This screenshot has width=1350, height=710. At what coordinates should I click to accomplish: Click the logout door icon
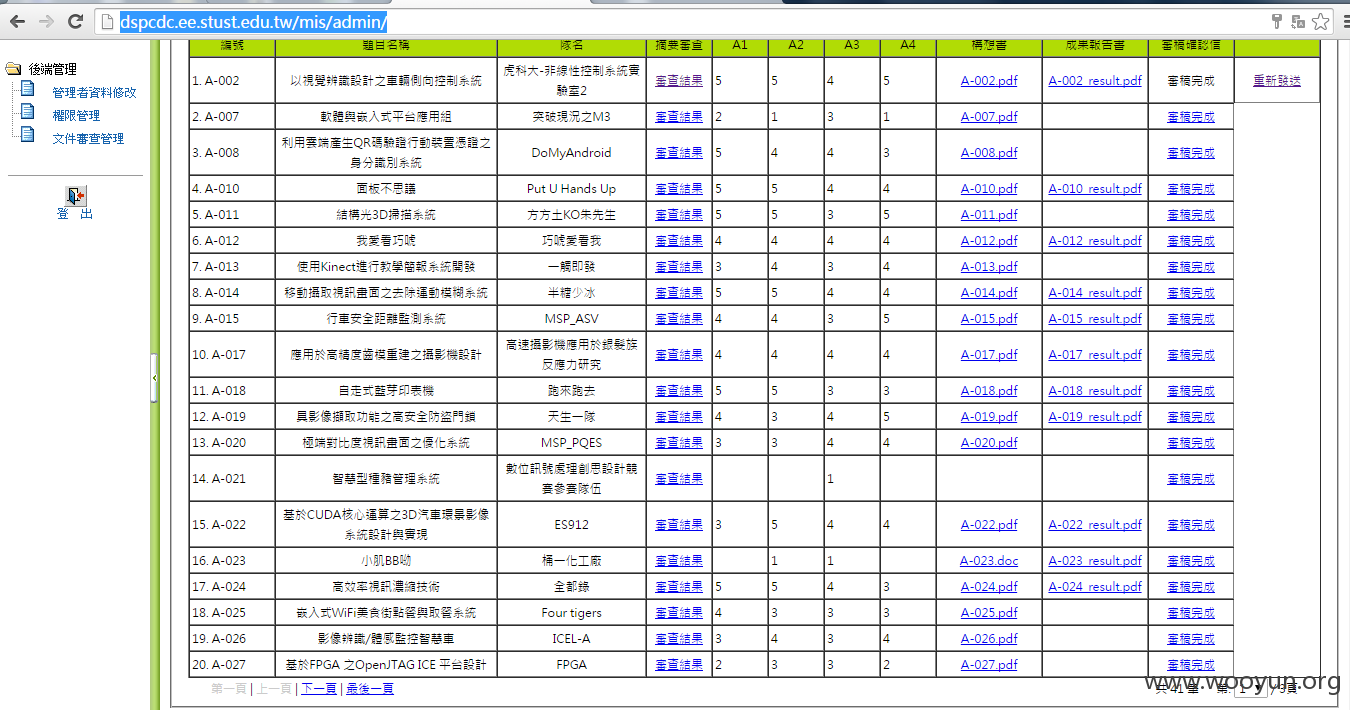pos(76,195)
